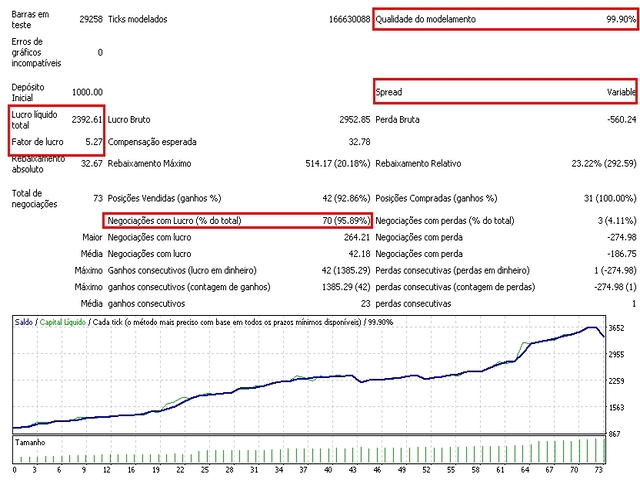The width and height of the screenshot is (640, 480).
Task: Select largest profit trade value 264.21
Action: coord(357,238)
